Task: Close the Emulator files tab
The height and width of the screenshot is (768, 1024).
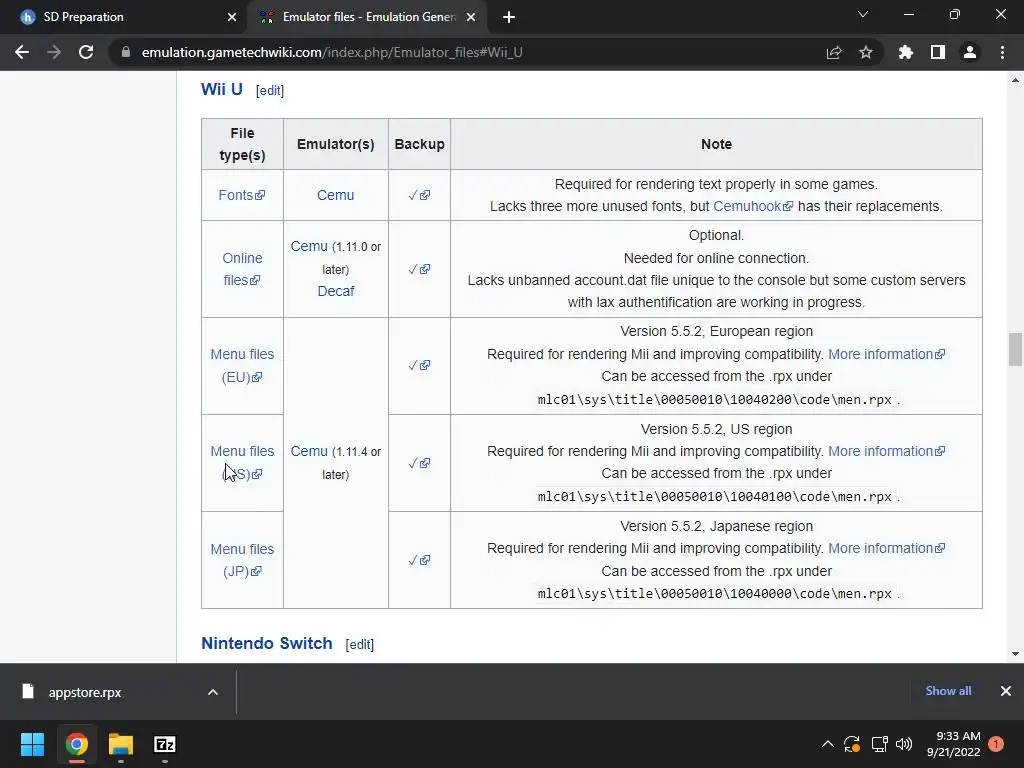Action: [x=471, y=17]
